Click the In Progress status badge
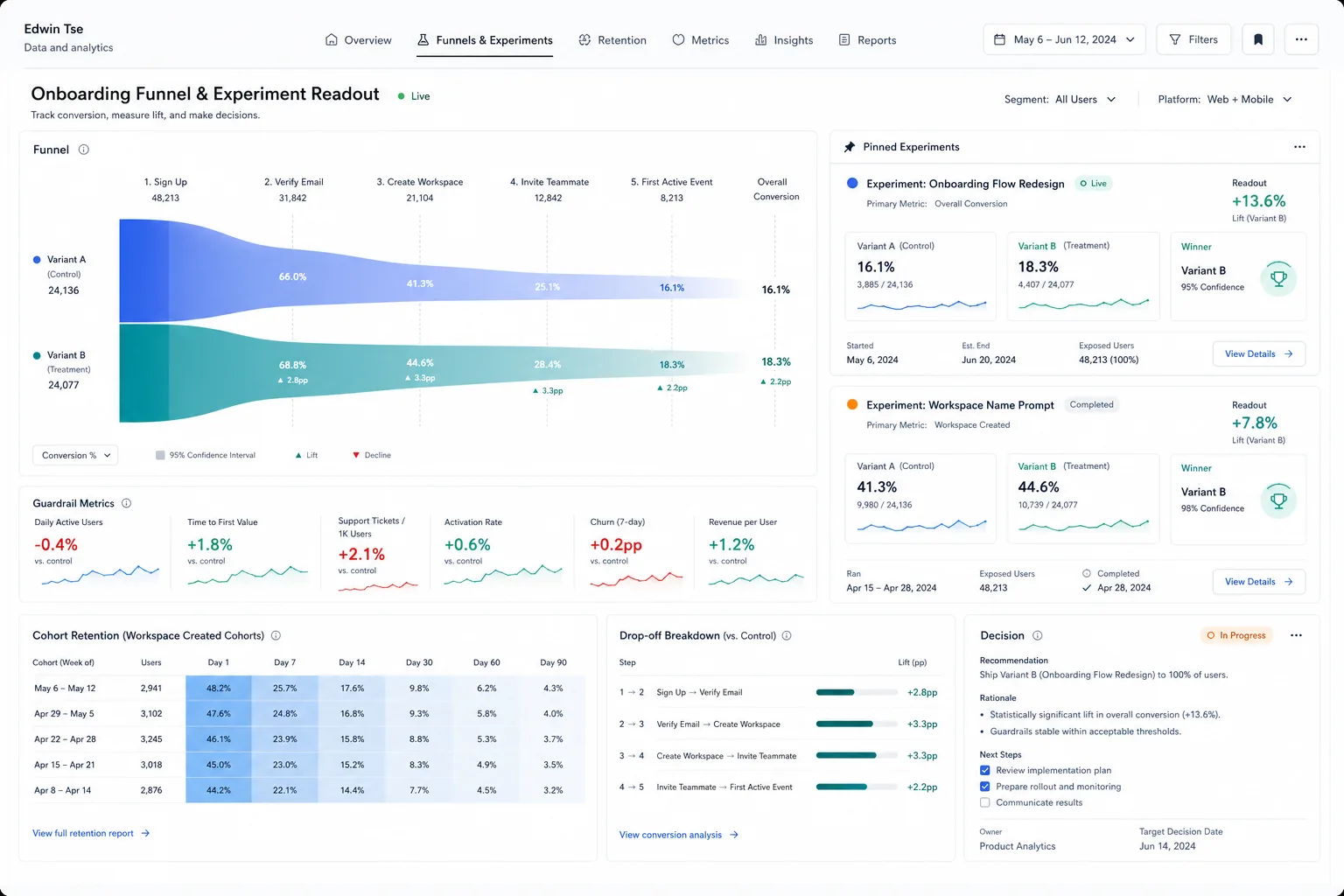Image resolution: width=1344 pixels, height=896 pixels. tap(1236, 635)
